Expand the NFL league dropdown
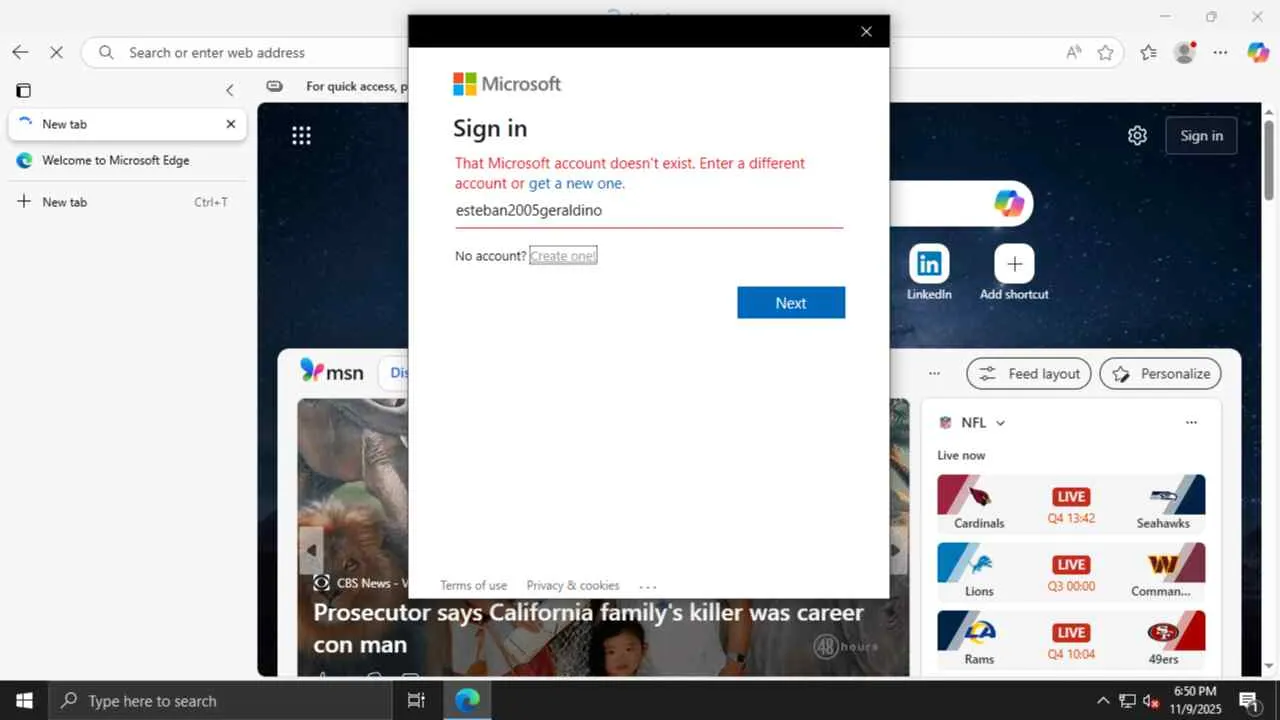 pos(1000,423)
